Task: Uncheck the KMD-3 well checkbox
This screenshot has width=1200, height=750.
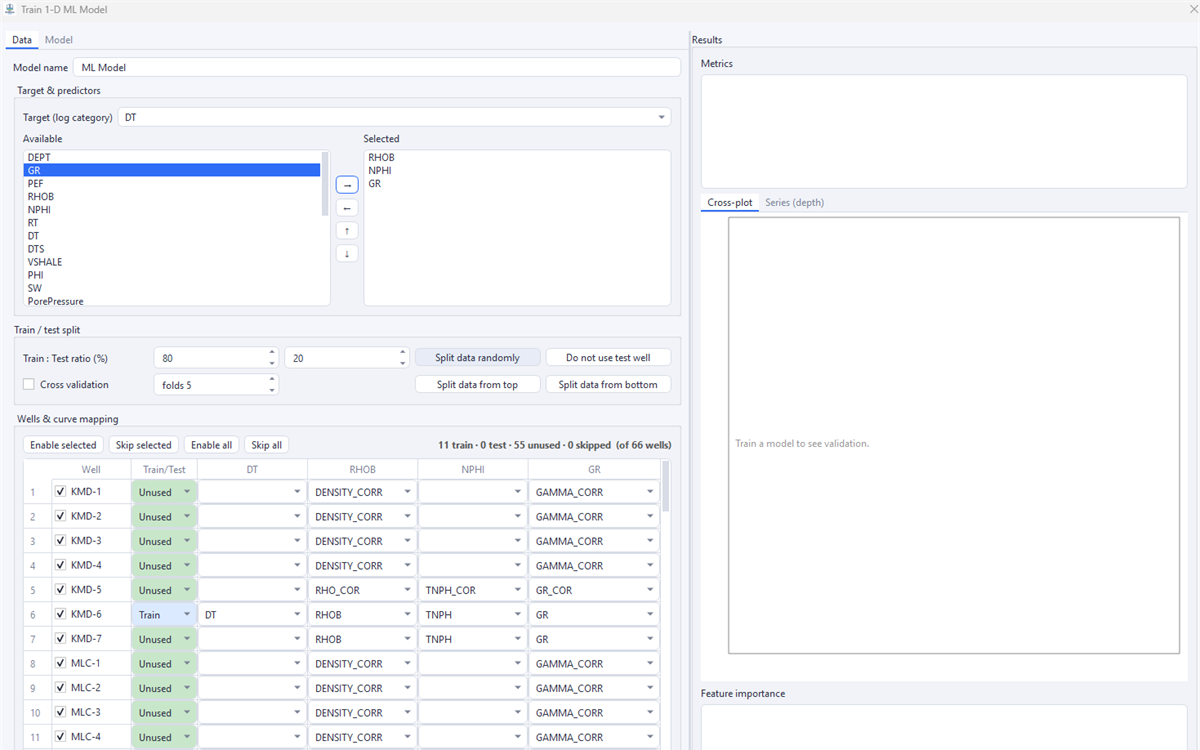Action: click(x=61, y=541)
